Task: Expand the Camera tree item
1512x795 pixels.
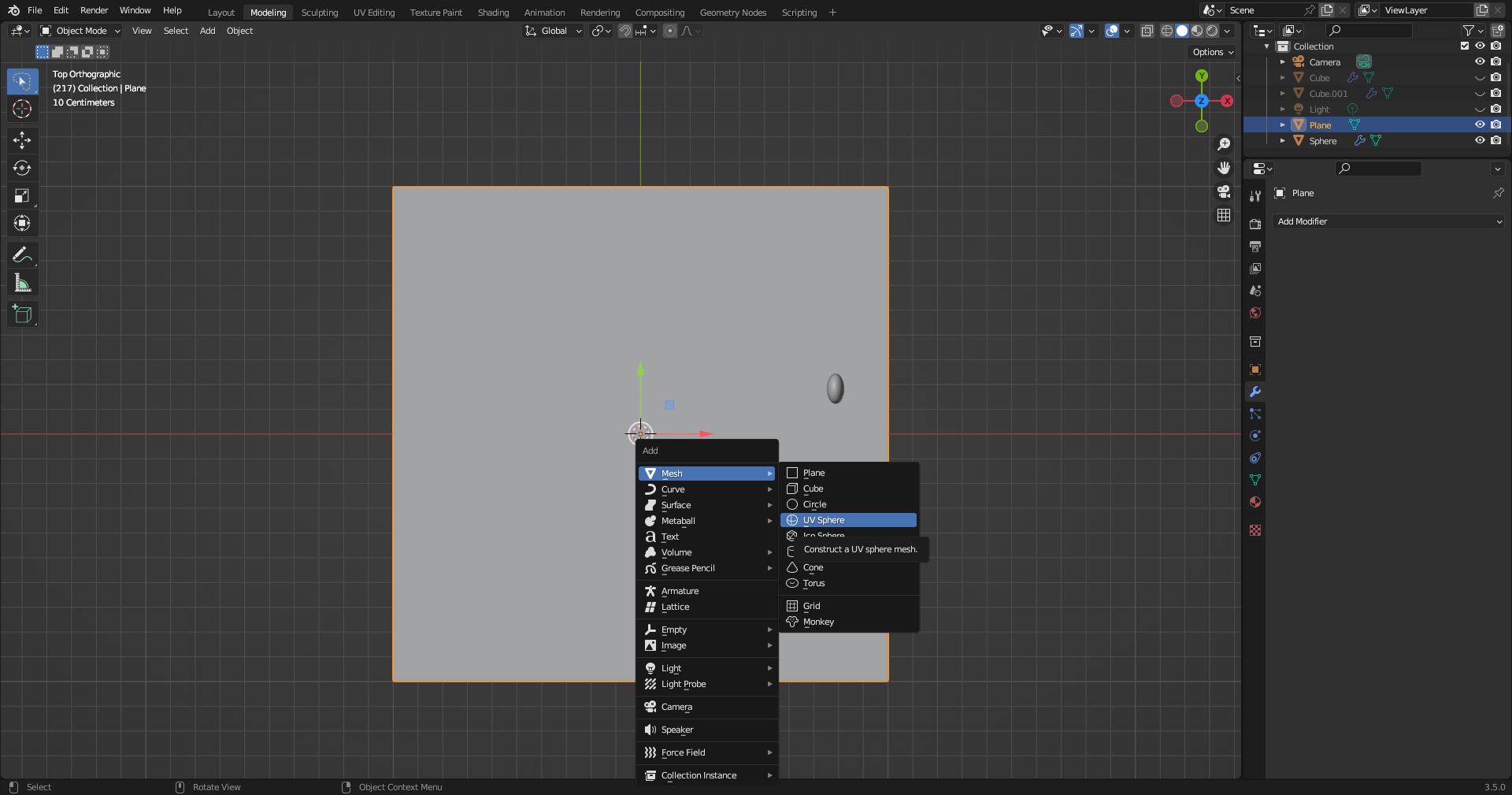Action: coord(1282,61)
